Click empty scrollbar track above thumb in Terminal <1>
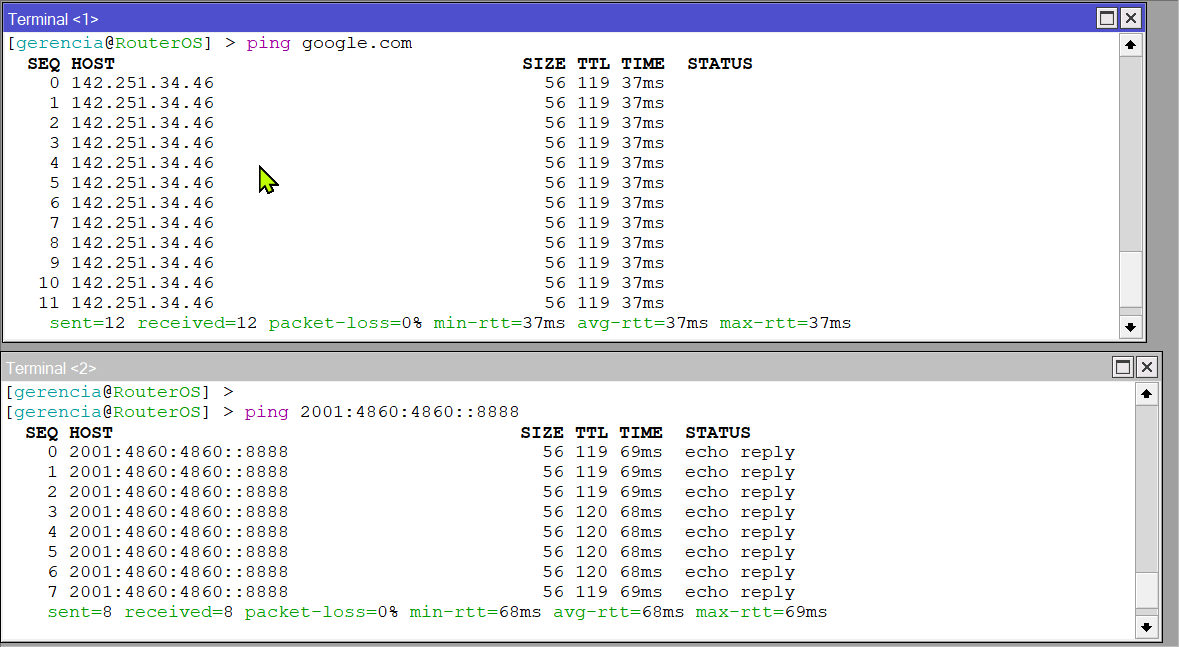Screen dimensions: 1179x647 (1130, 150)
